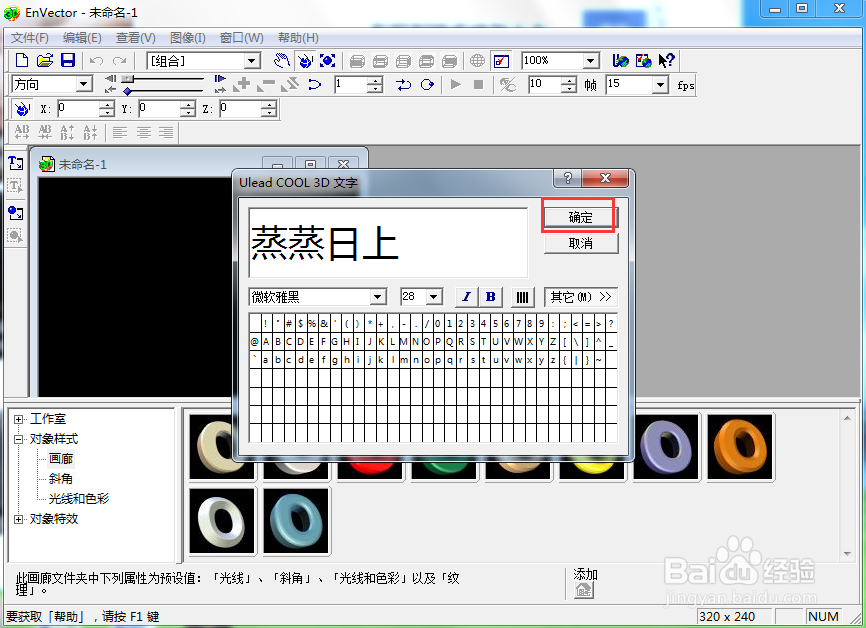Click the Undo arrow icon

pyautogui.click(x=97, y=60)
